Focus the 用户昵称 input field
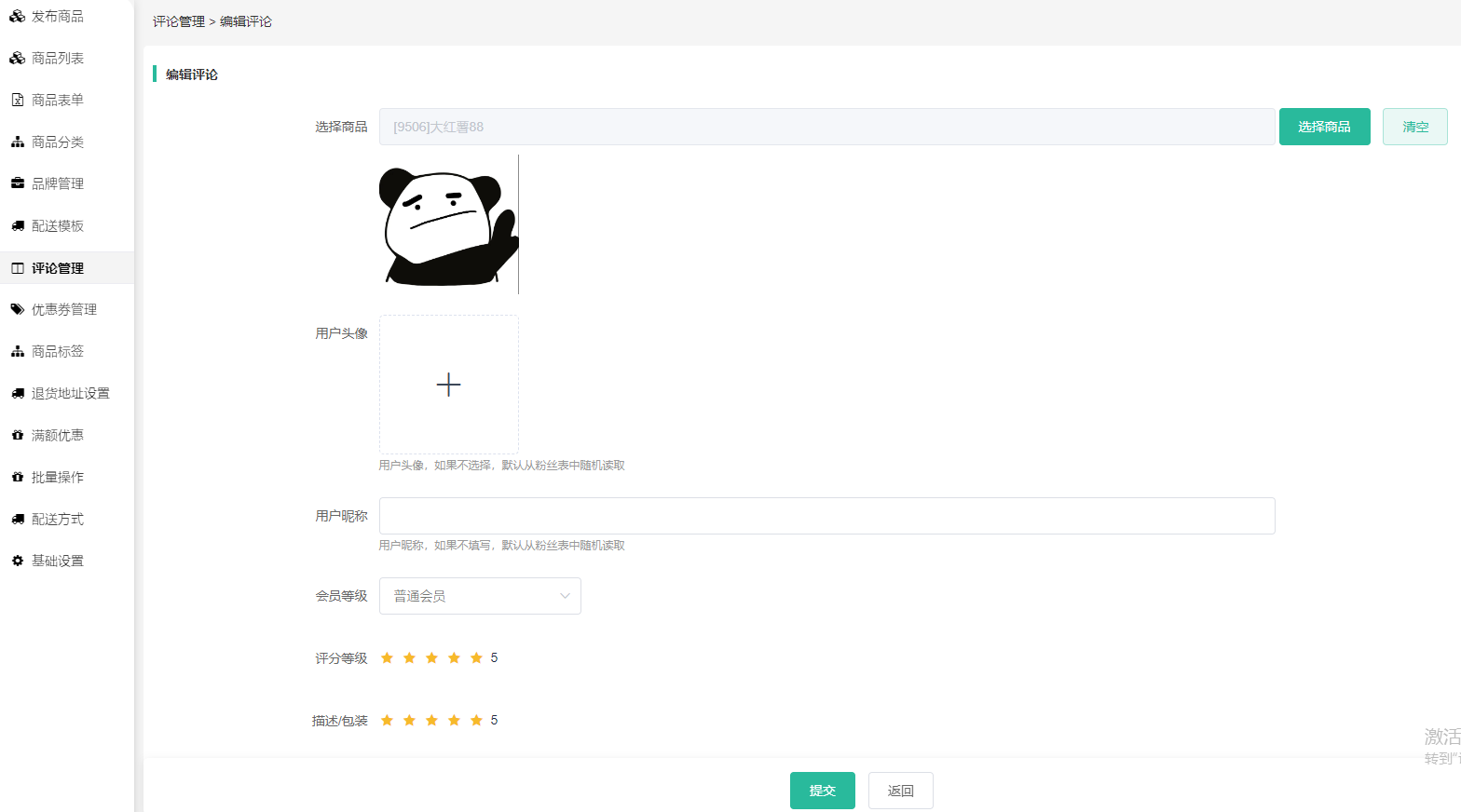1461x812 pixels. pos(826,516)
